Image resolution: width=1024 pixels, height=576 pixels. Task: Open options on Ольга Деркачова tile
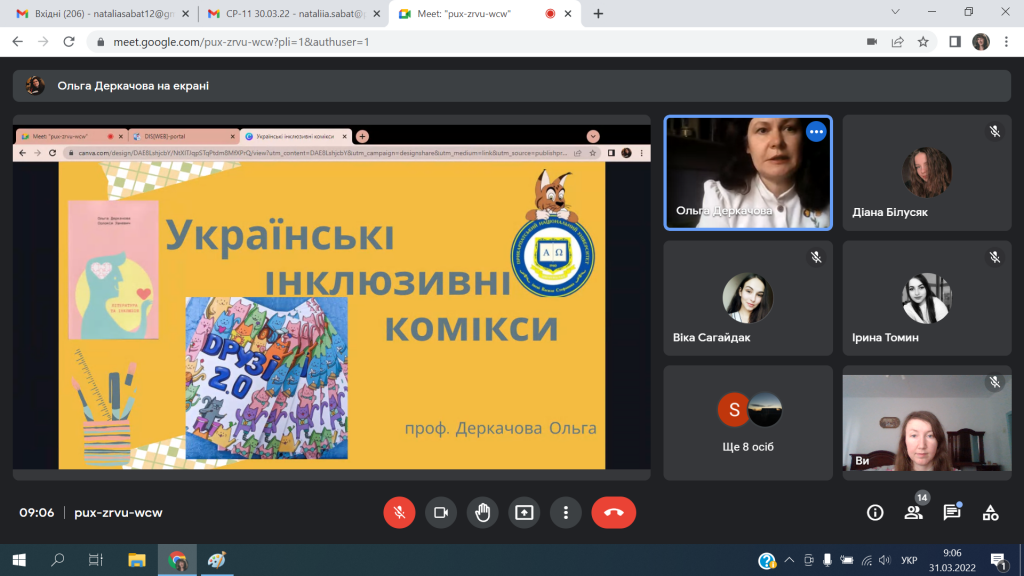point(816,131)
